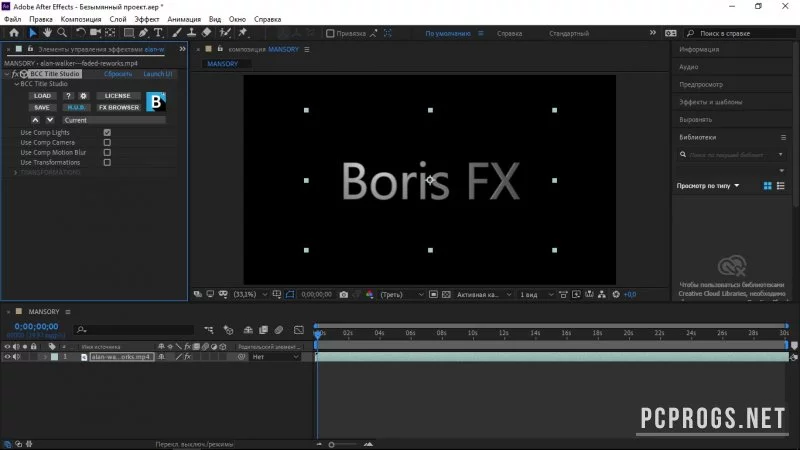Select the Rotation tool

[x=81, y=33]
